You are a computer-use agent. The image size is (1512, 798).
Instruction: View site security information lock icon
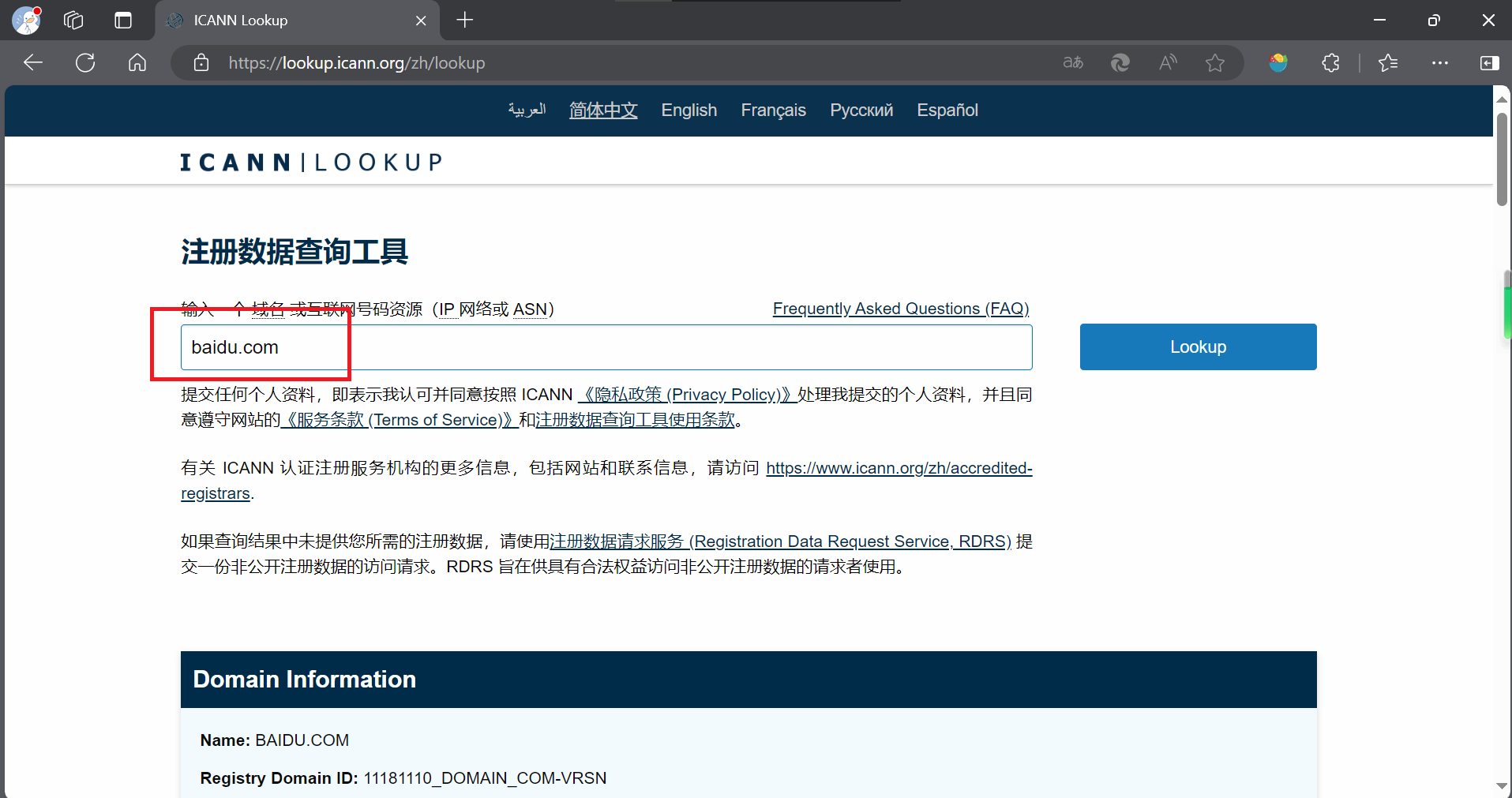coord(201,62)
